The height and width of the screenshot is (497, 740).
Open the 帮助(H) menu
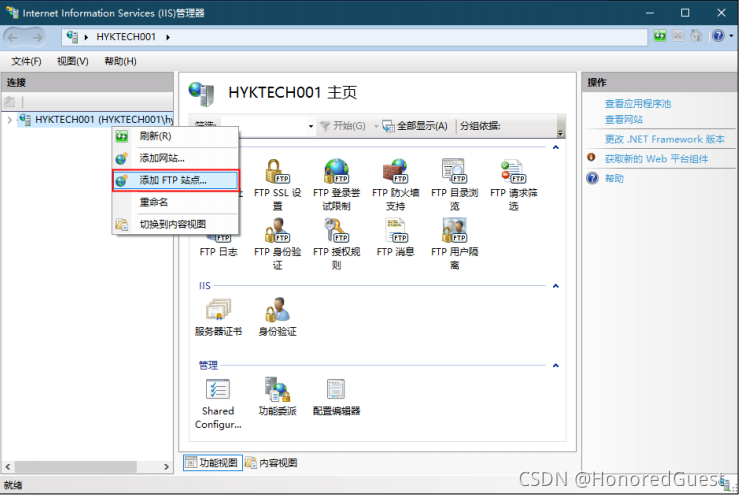point(120,61)
